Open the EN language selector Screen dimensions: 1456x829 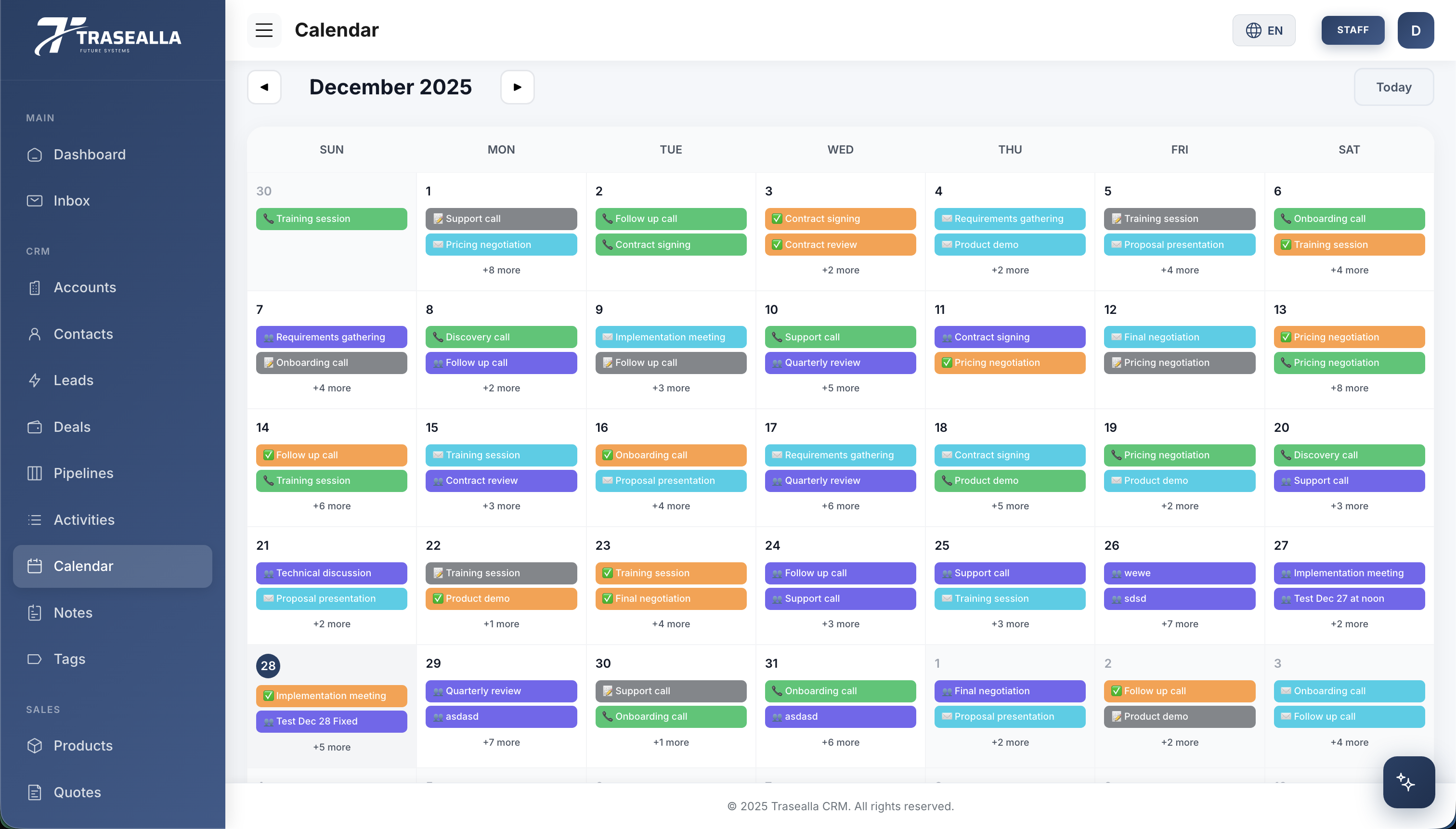click(x=1263, y=30)
